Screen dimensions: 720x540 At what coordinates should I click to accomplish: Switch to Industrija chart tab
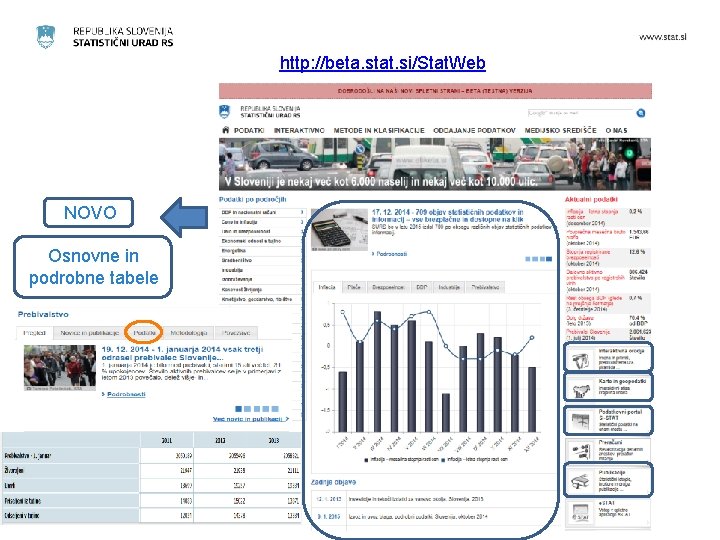click(449, 287)
